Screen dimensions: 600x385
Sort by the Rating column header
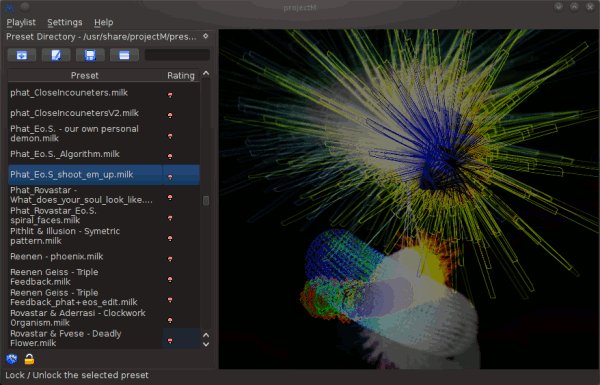click(181, 75)
